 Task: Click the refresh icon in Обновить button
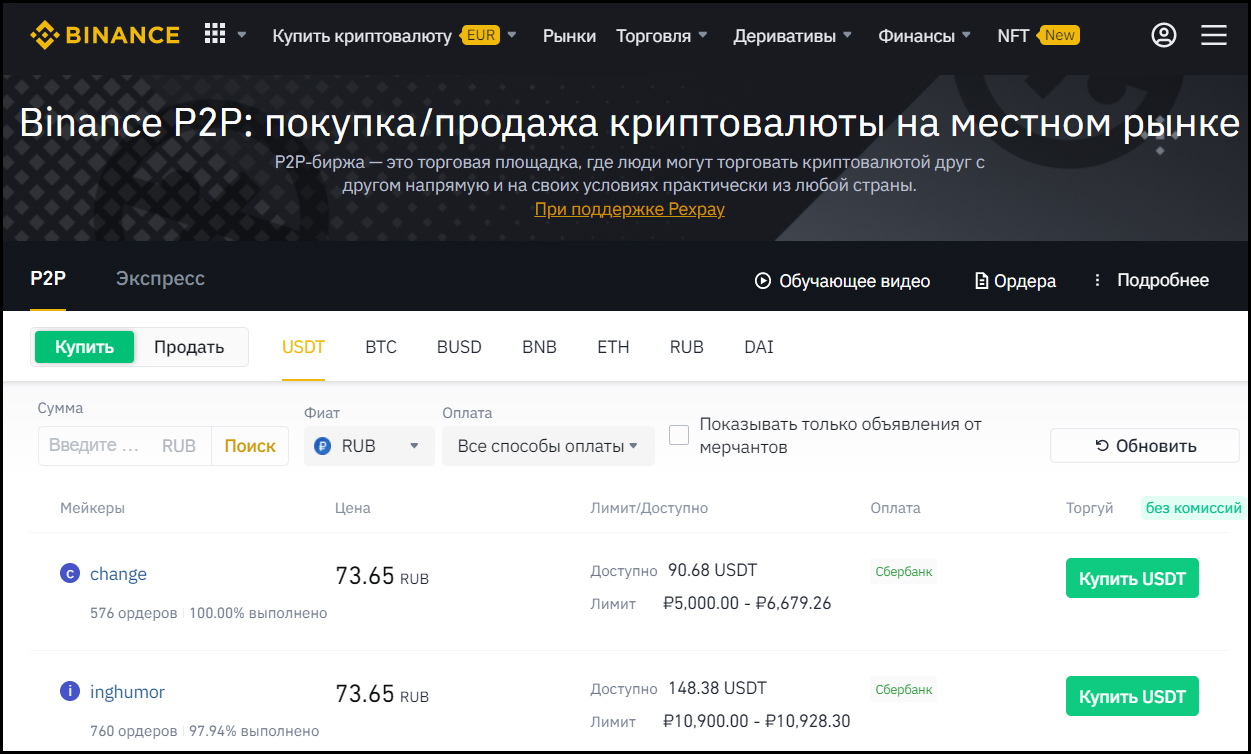1102,446
